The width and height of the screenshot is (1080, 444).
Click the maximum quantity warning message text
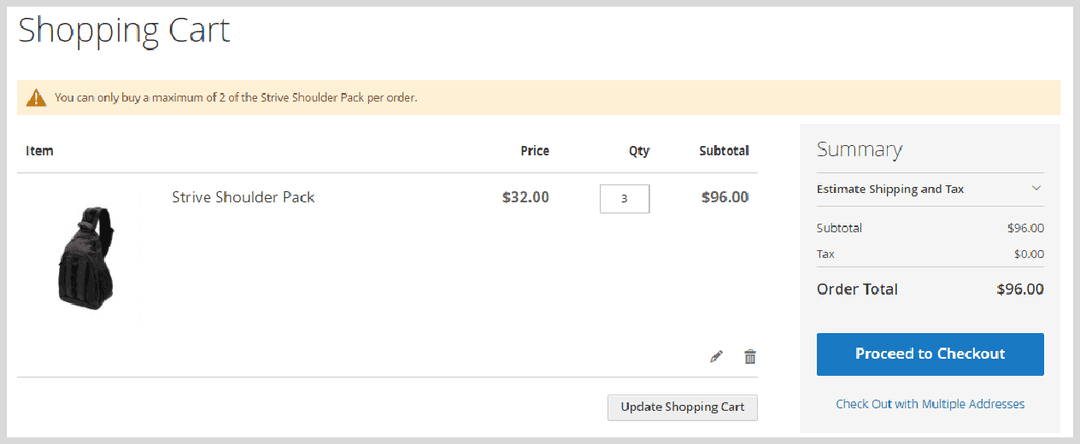236,98
